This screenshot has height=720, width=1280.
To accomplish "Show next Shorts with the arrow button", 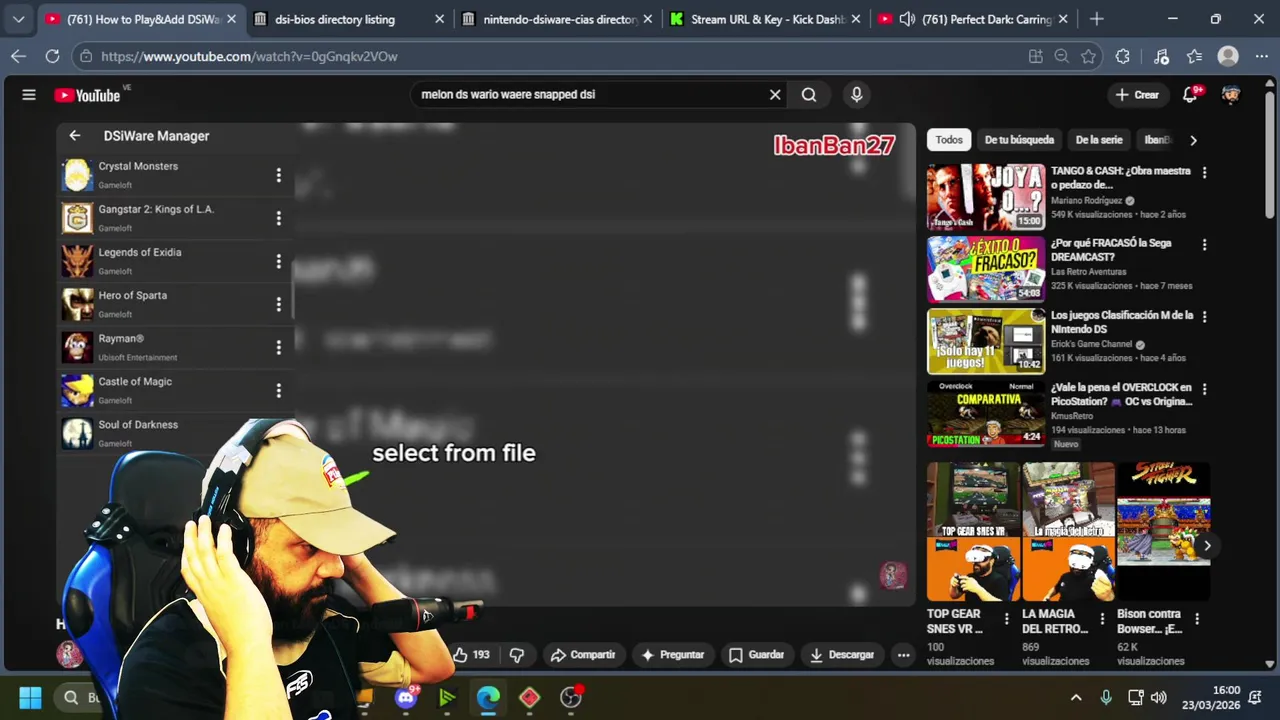I will [1207, 546].
